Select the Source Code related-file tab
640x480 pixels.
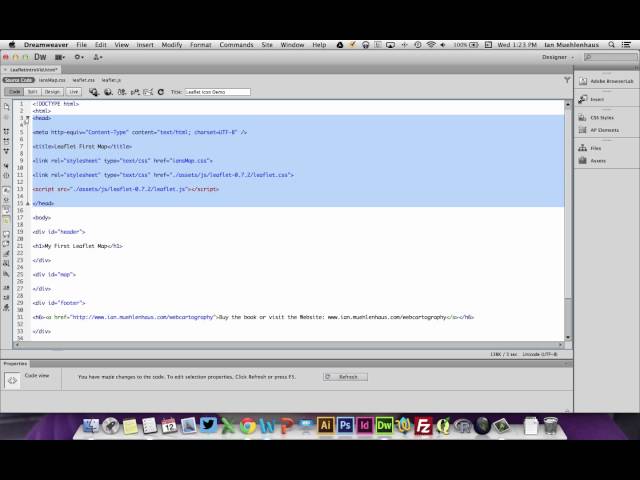[x=19, y=80]
